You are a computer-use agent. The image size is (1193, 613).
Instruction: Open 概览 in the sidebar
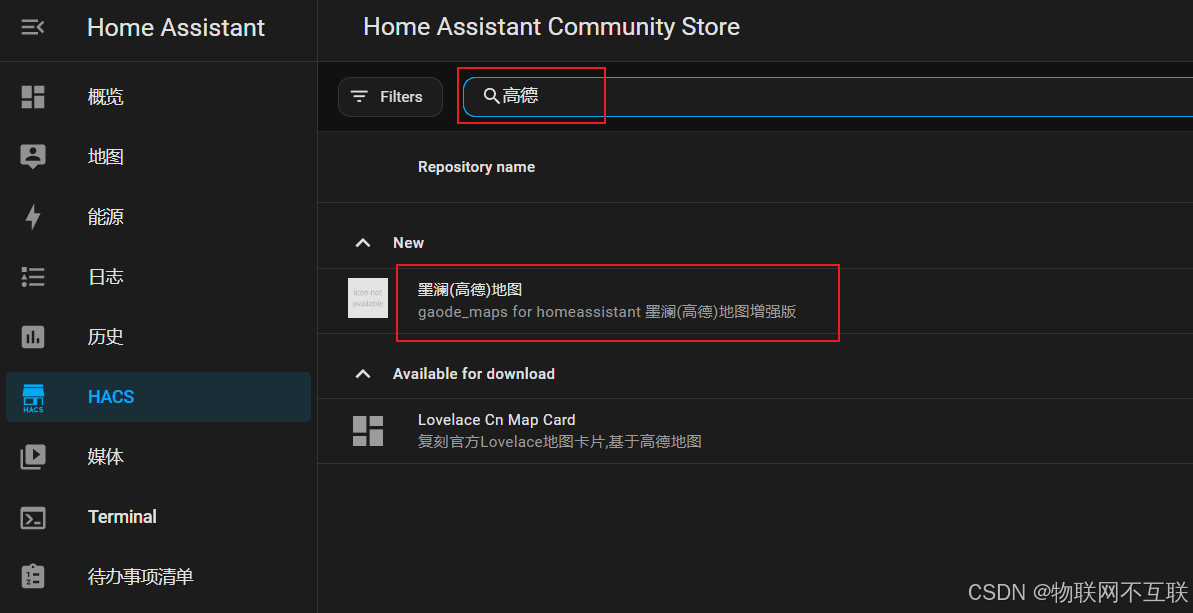tap(158, 97)
